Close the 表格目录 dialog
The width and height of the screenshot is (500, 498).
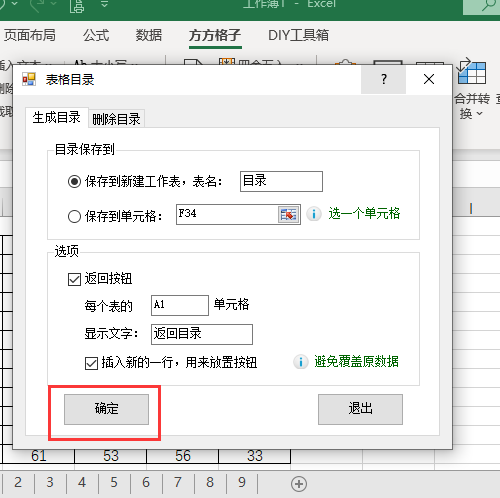tap(429, 79)
